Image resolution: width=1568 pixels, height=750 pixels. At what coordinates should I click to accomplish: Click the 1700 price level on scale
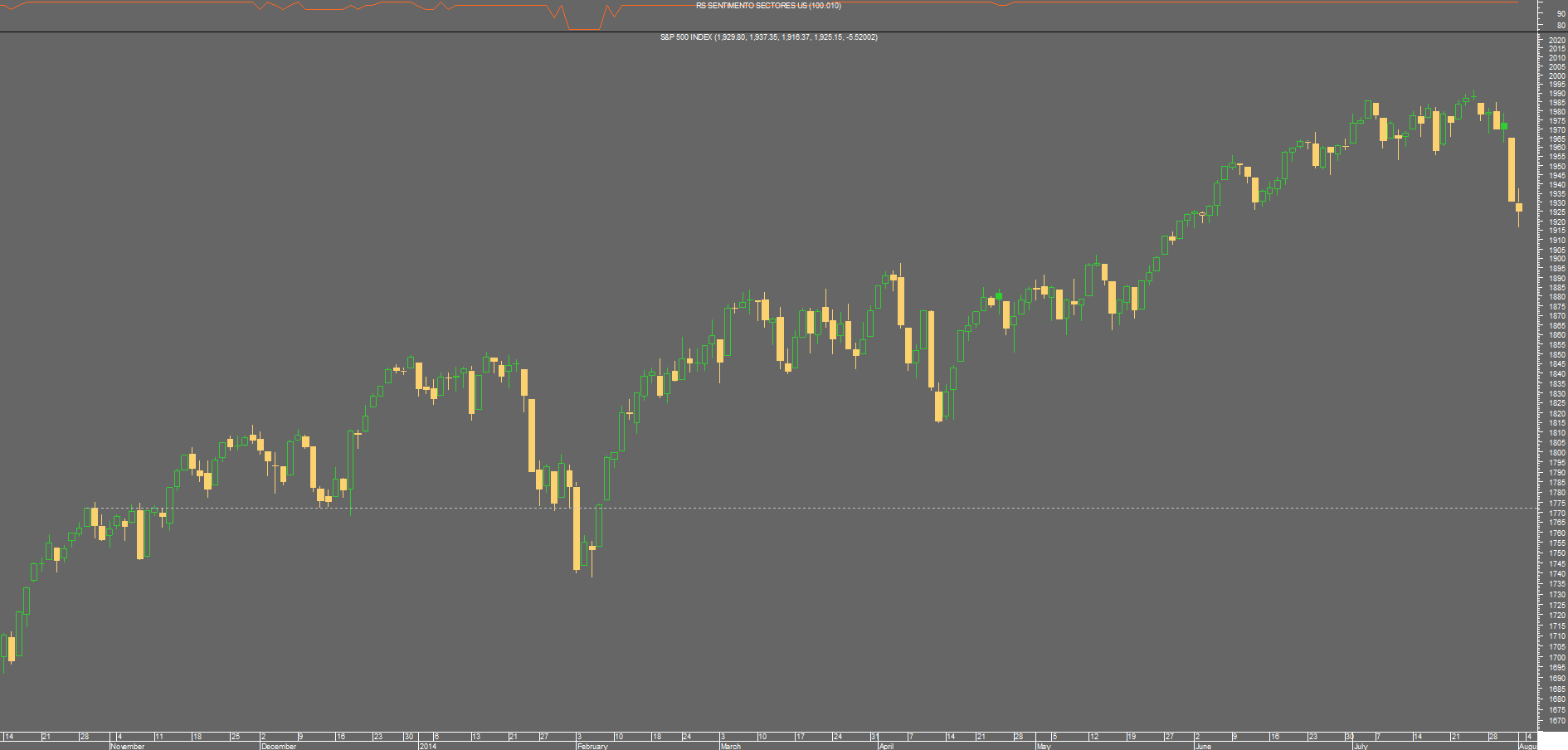(1556, 657)
